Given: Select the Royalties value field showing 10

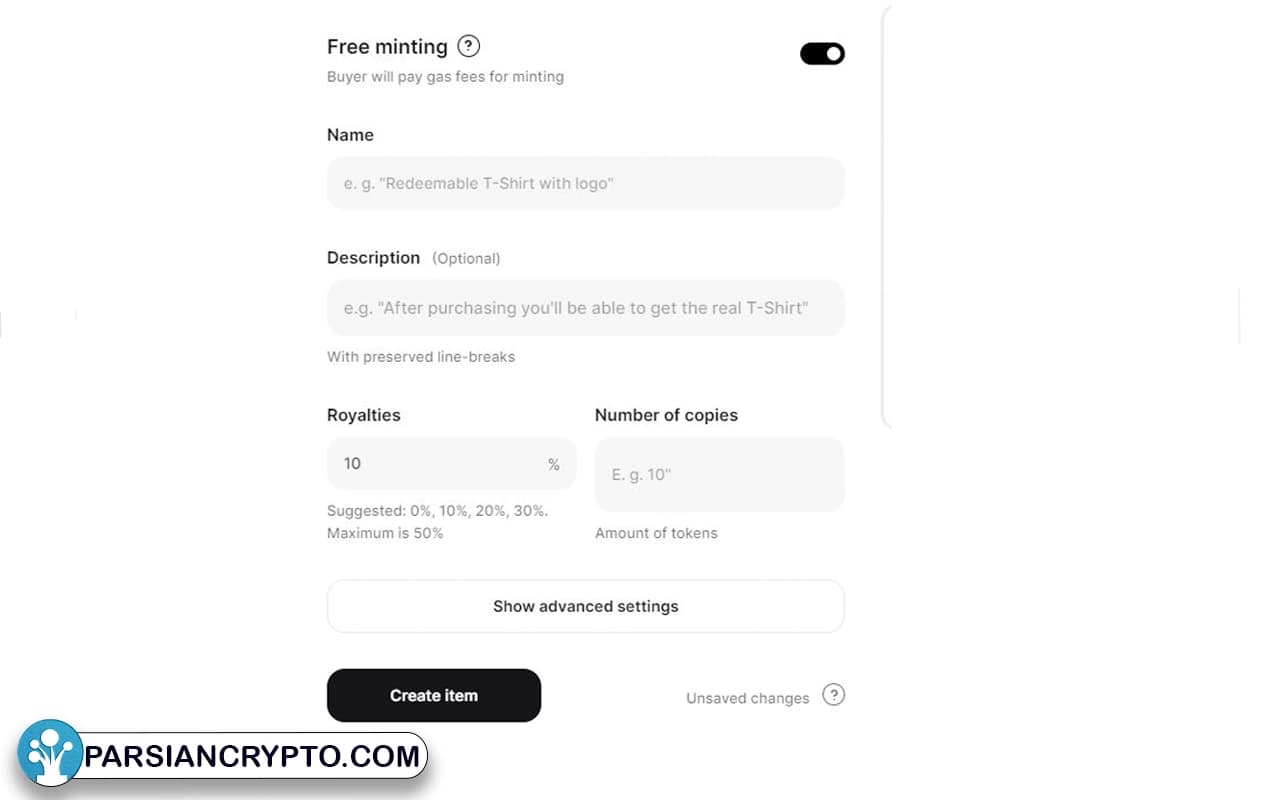Looking at the screenshot, I should tap(452, 464).
